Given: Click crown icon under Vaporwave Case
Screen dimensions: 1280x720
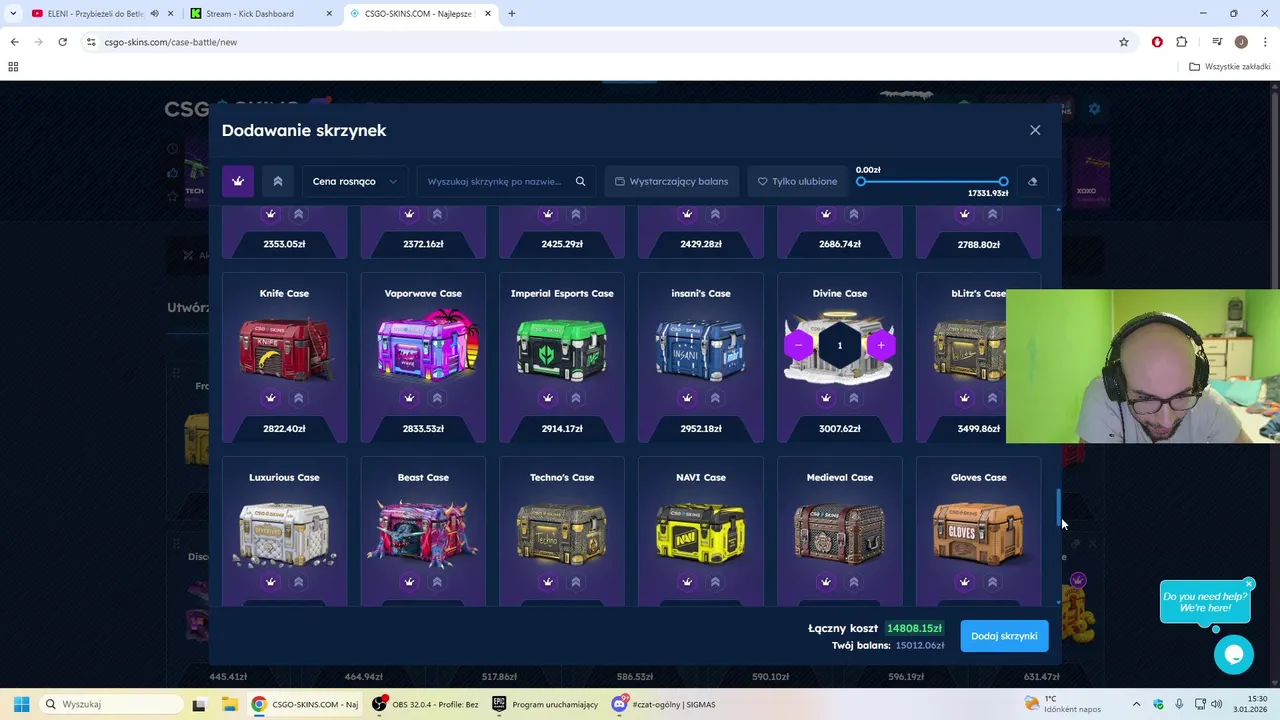Looking at the screenshot, I should [x=409, y=398].
